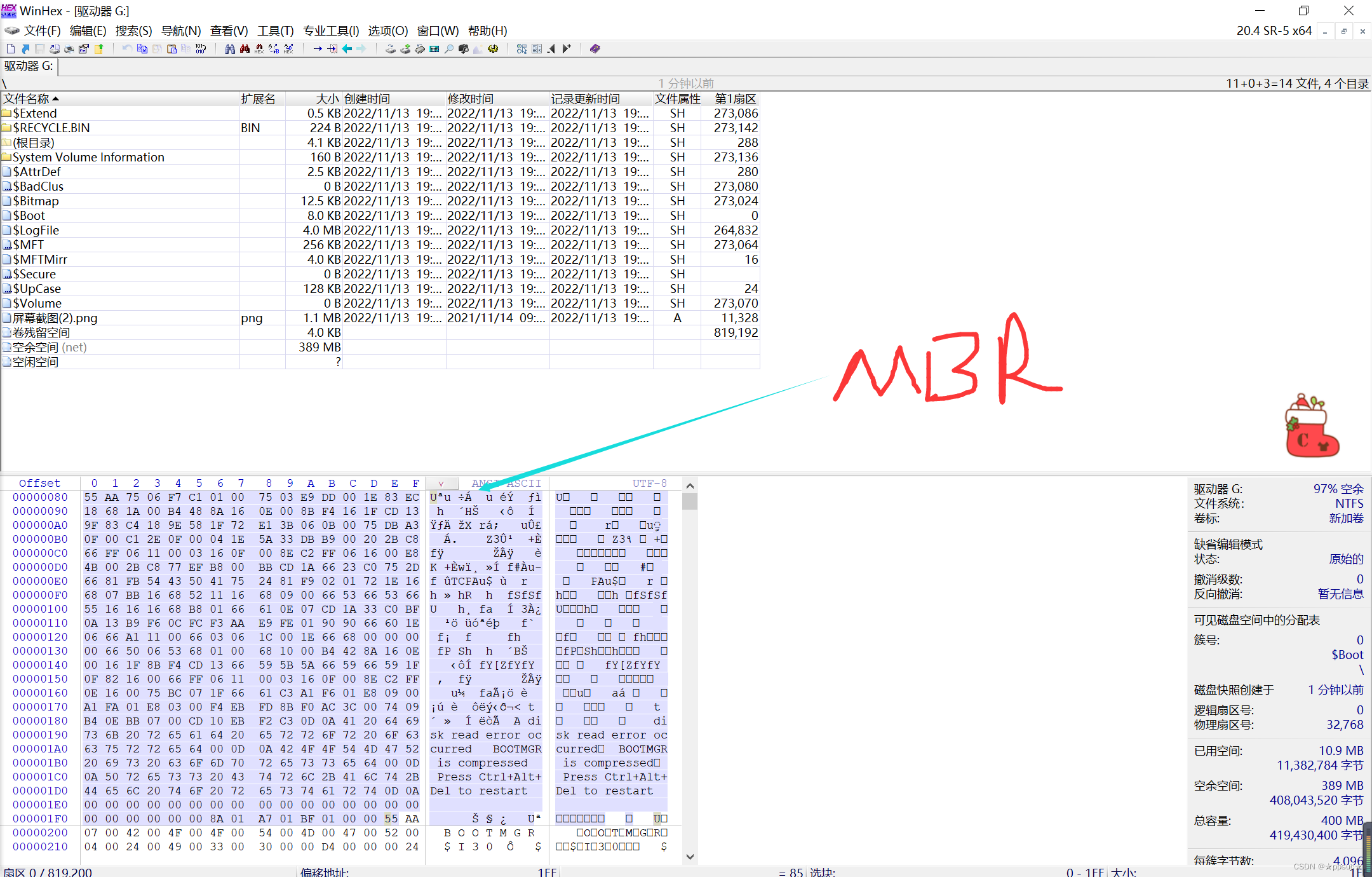Sort by 文件名称 column header
This screenshot has height=877, width=1372.
120,99
